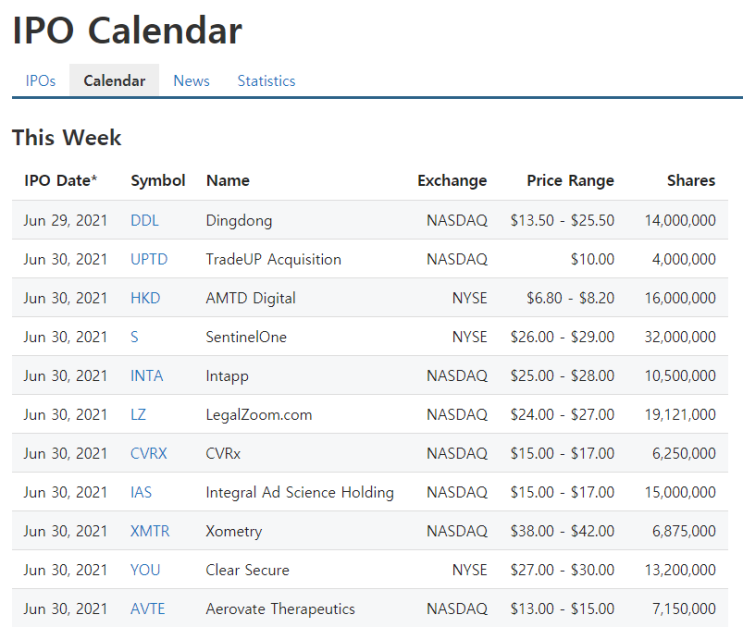Select the LegalZoom.com name cell
The width and height of the screenshot is (743, 627).
tap(259, 415)
